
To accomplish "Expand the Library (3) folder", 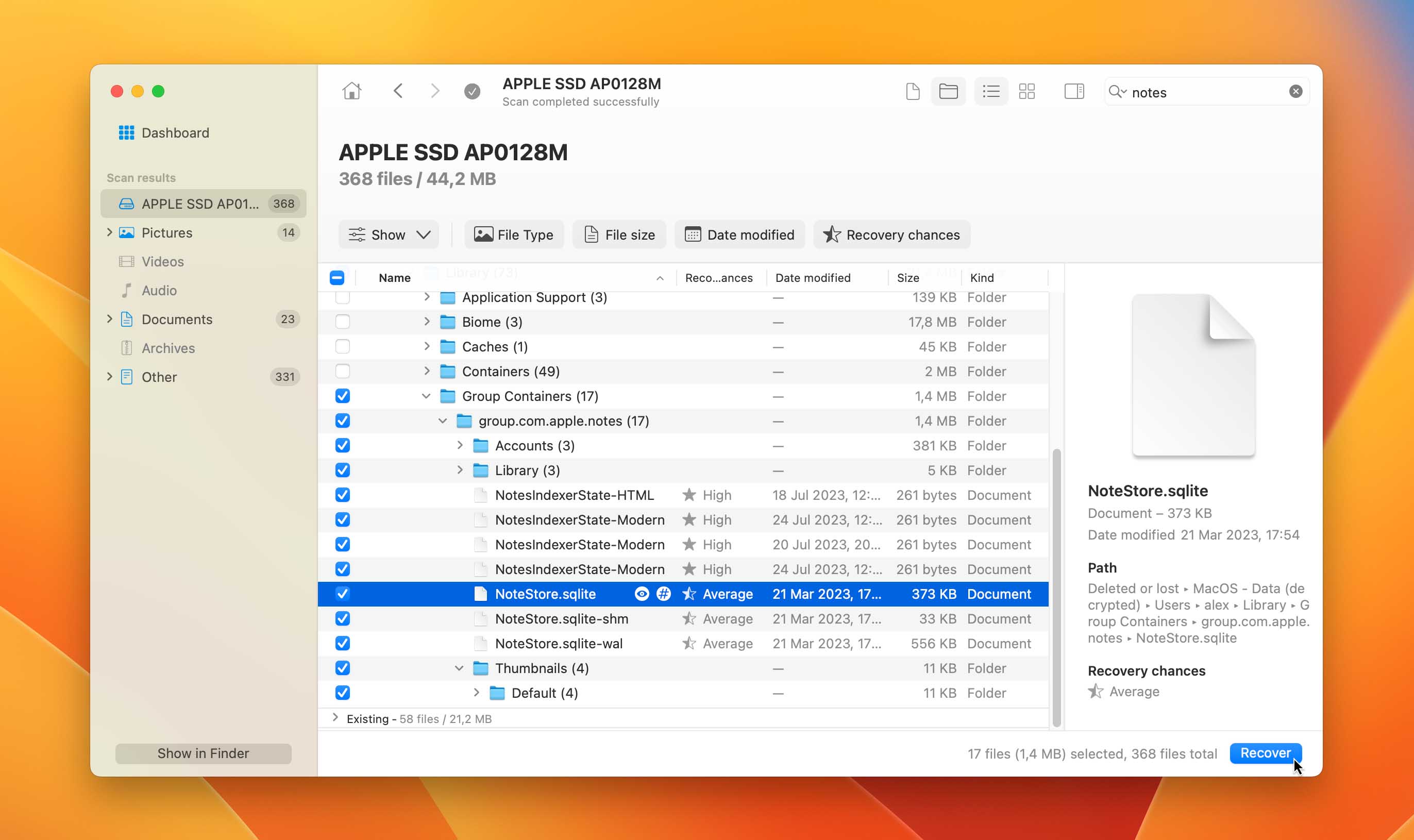I will click(460, 471).
